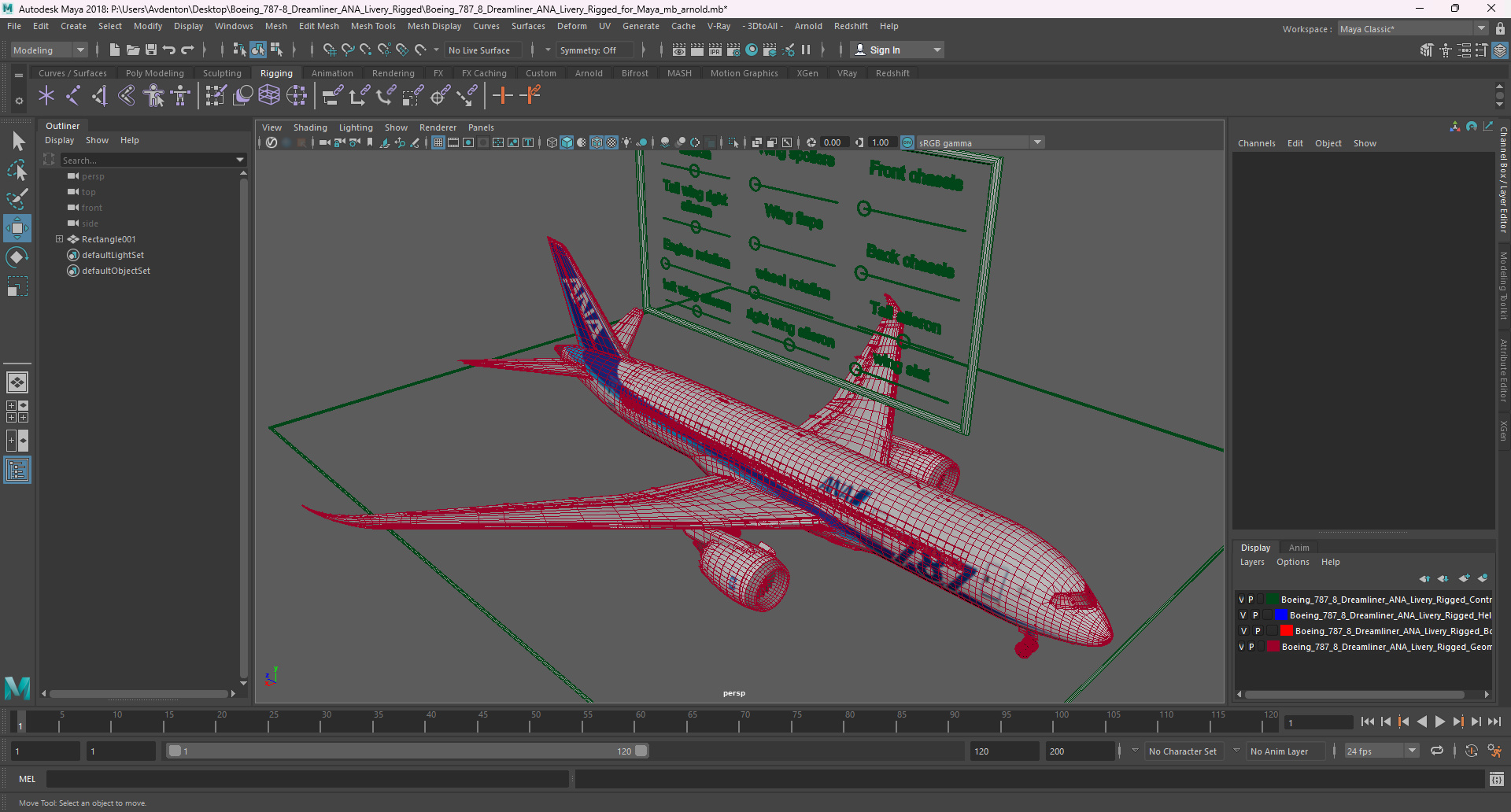
Task: Click the No Live Surface field
Action: click(x=483, y=50)
